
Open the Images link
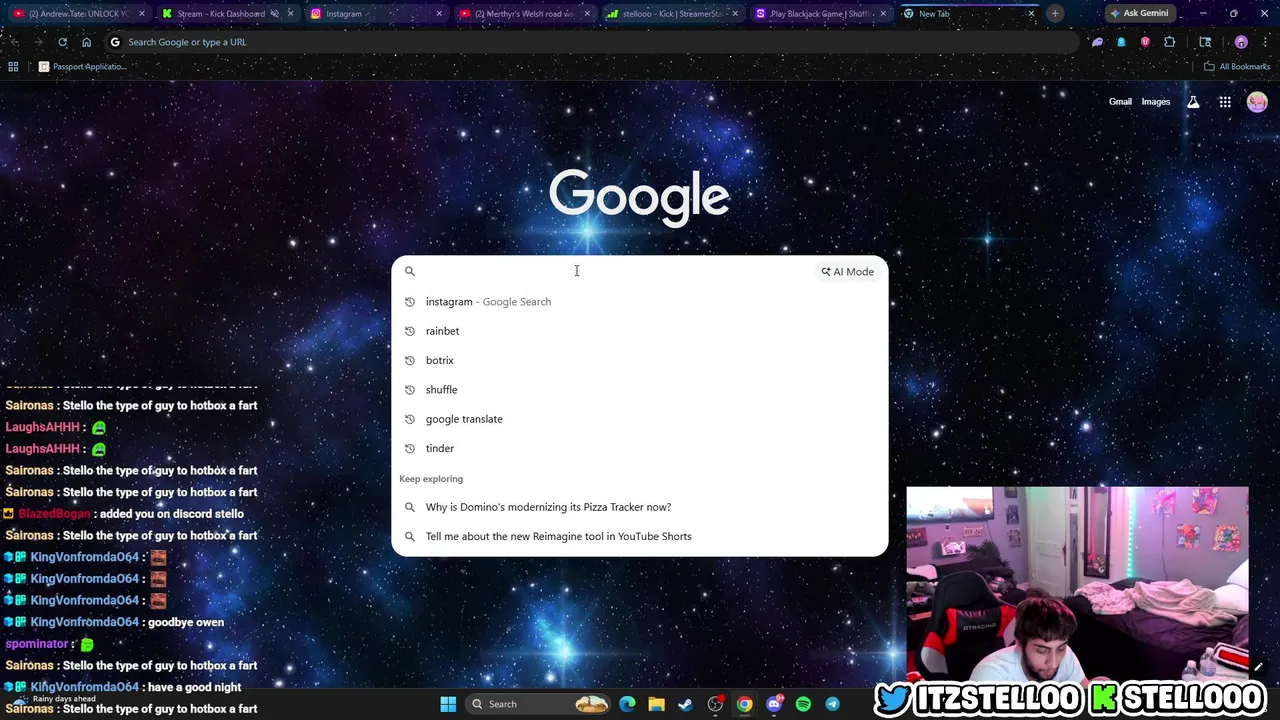point(1156,102)
